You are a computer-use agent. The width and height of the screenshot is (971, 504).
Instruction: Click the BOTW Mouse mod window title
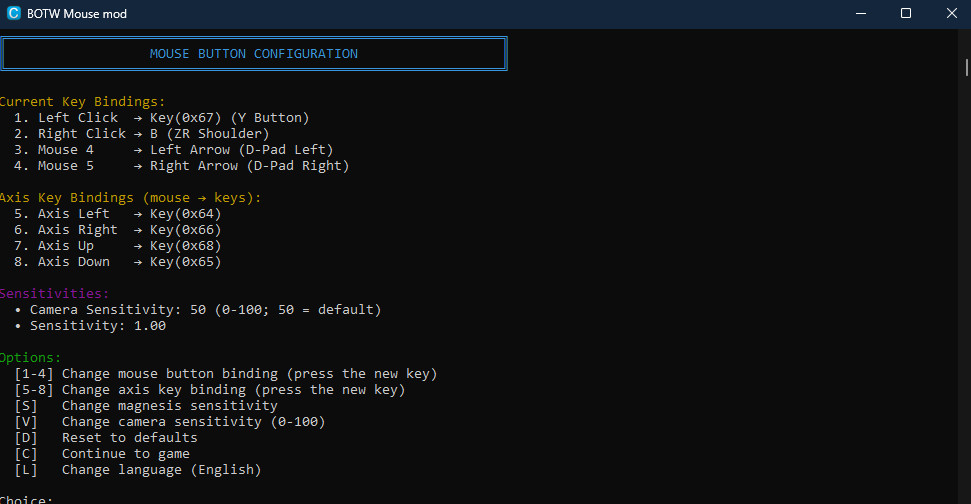[x=77, y=14]
